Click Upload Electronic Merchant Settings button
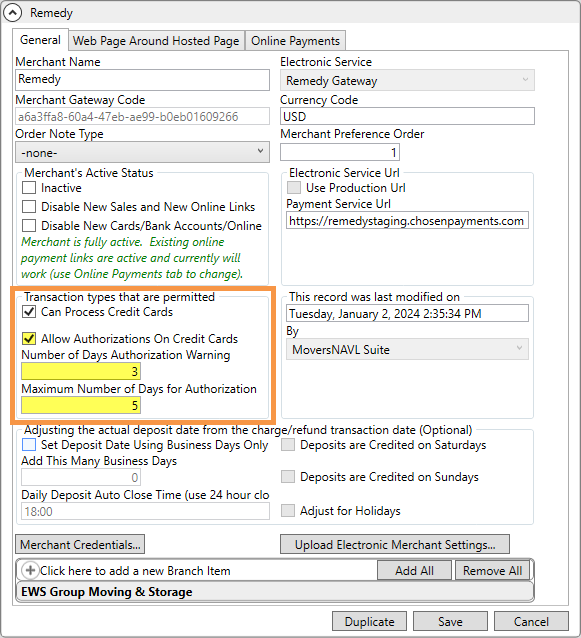The height and width of the screenshot is (638, 581). point(395,544)
